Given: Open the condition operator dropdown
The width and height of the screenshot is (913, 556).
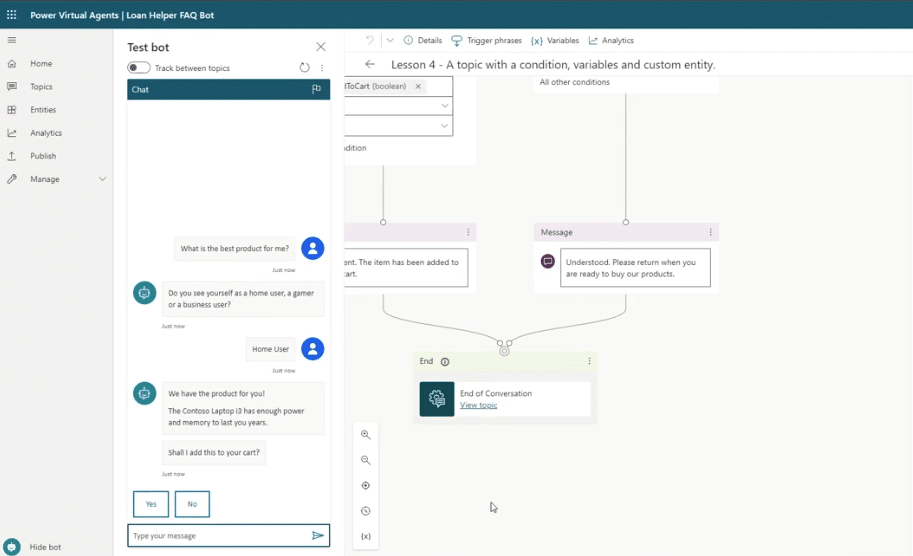Looking at the screenshot, I should click(x=444, y=106).
